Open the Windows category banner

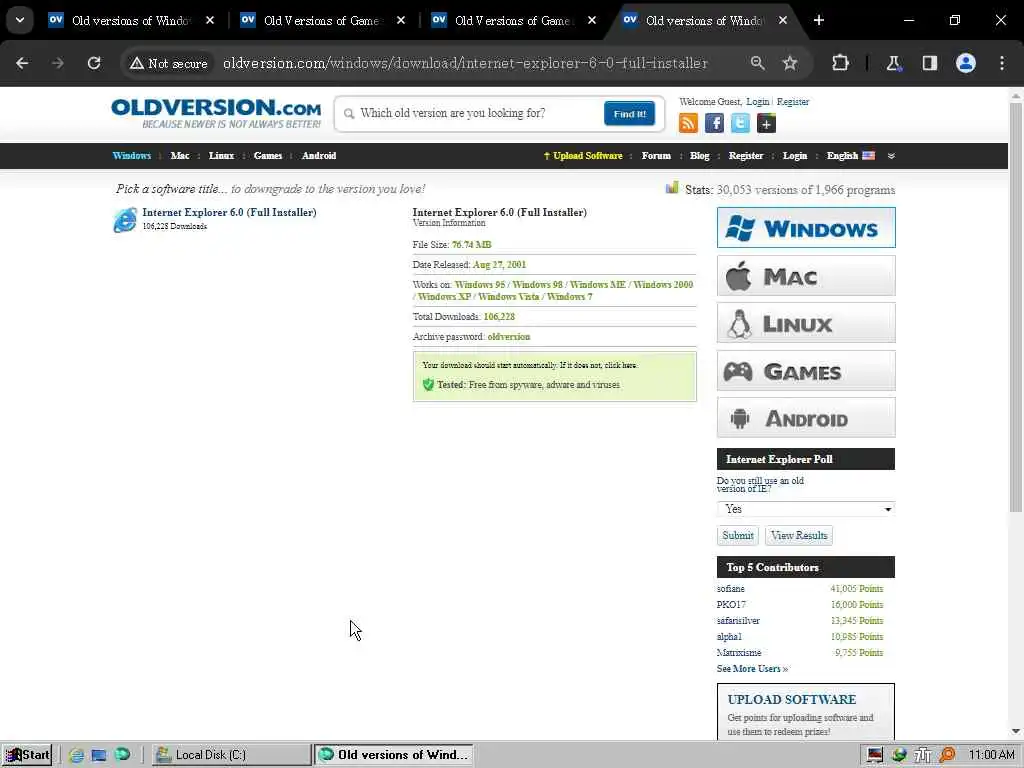(x=806, y=227)
